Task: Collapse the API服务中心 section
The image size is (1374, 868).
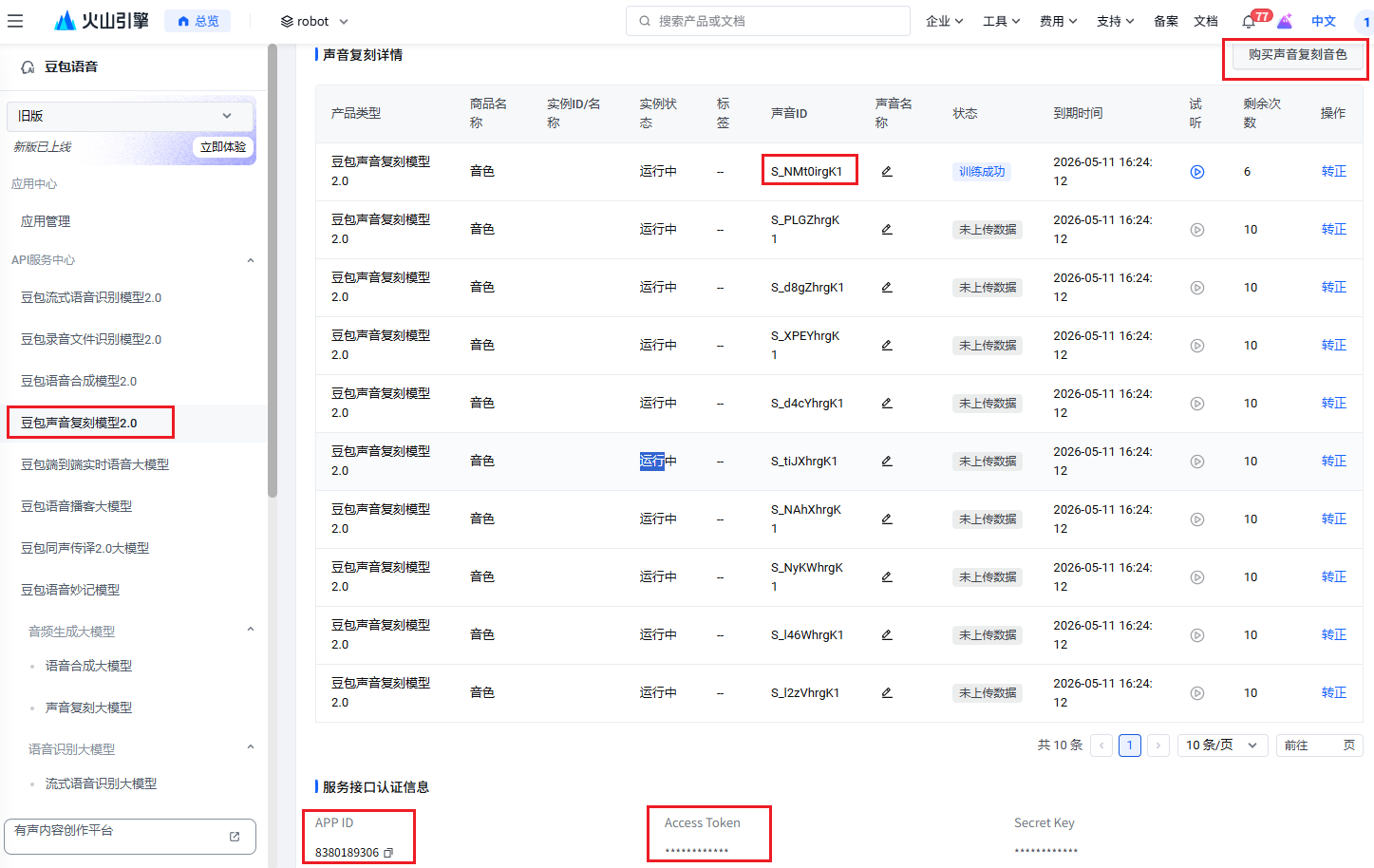Action: coord(251,260)
